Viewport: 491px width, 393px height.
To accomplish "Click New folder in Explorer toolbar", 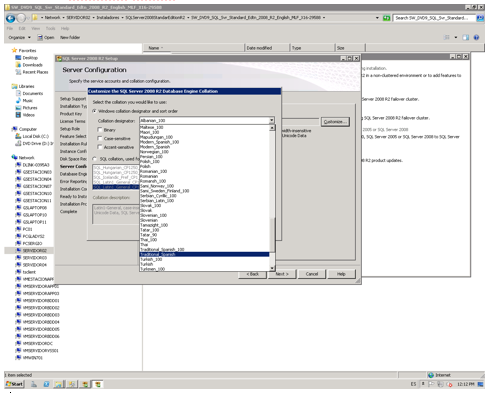I will (x=70, y=37).
